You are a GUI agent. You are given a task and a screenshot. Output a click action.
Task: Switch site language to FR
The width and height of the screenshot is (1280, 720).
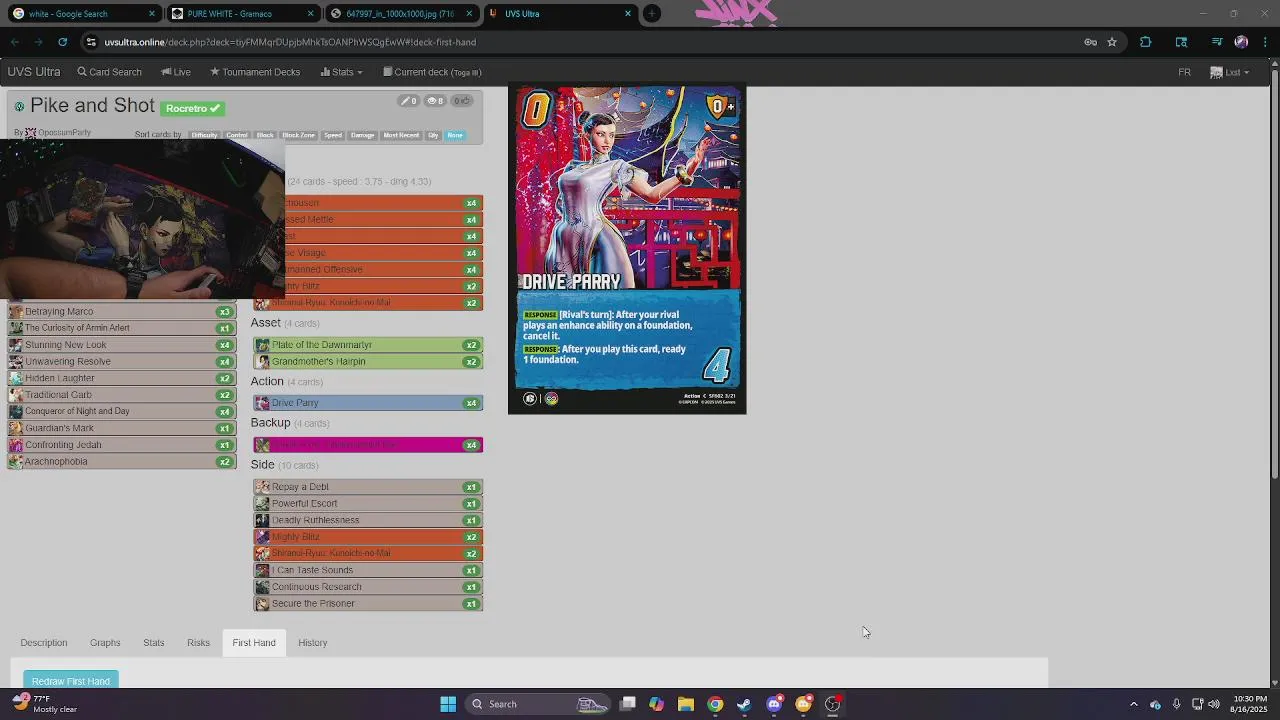coord(1184,72)
